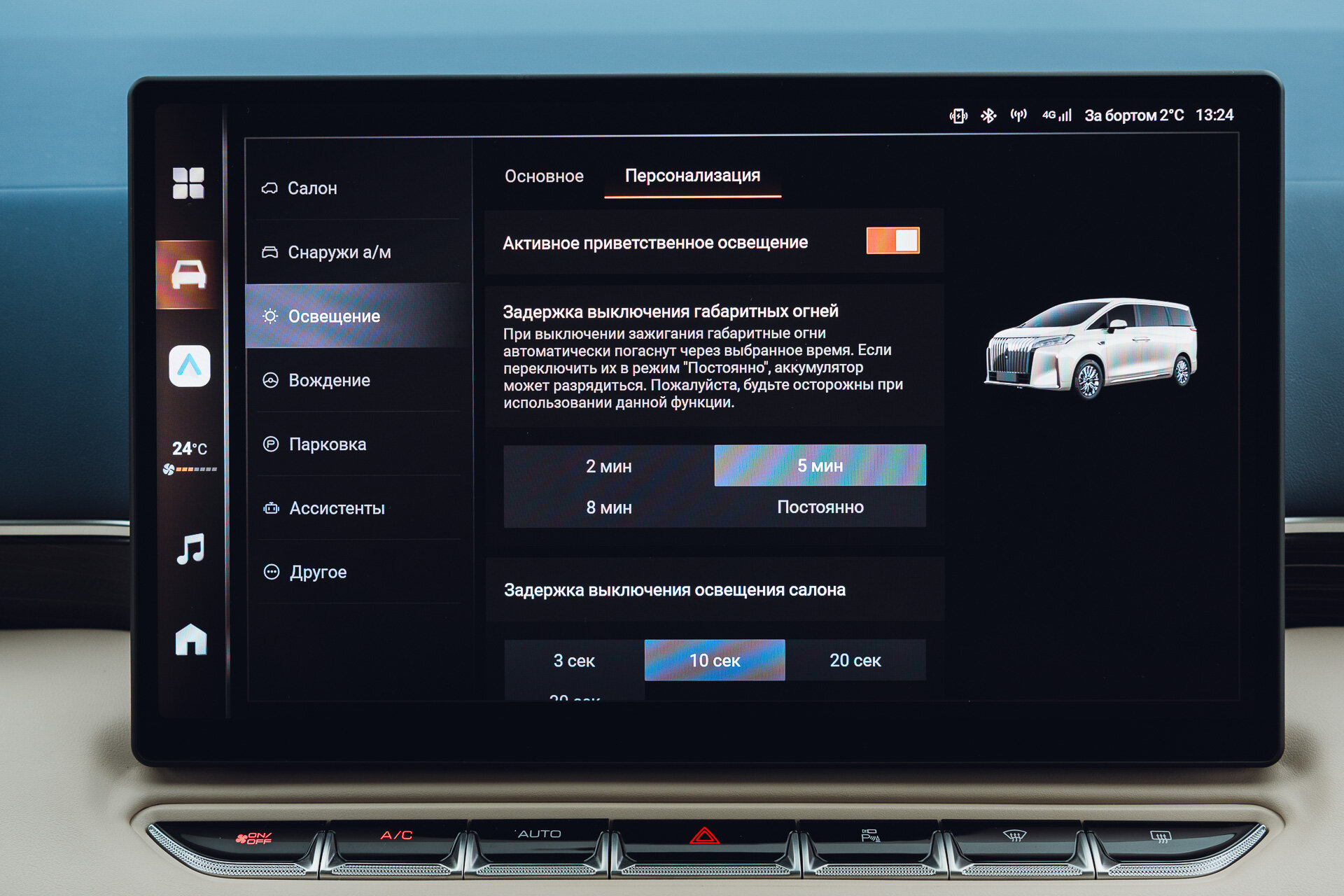Choose 8 мин delay option

[x=608, y=507]
